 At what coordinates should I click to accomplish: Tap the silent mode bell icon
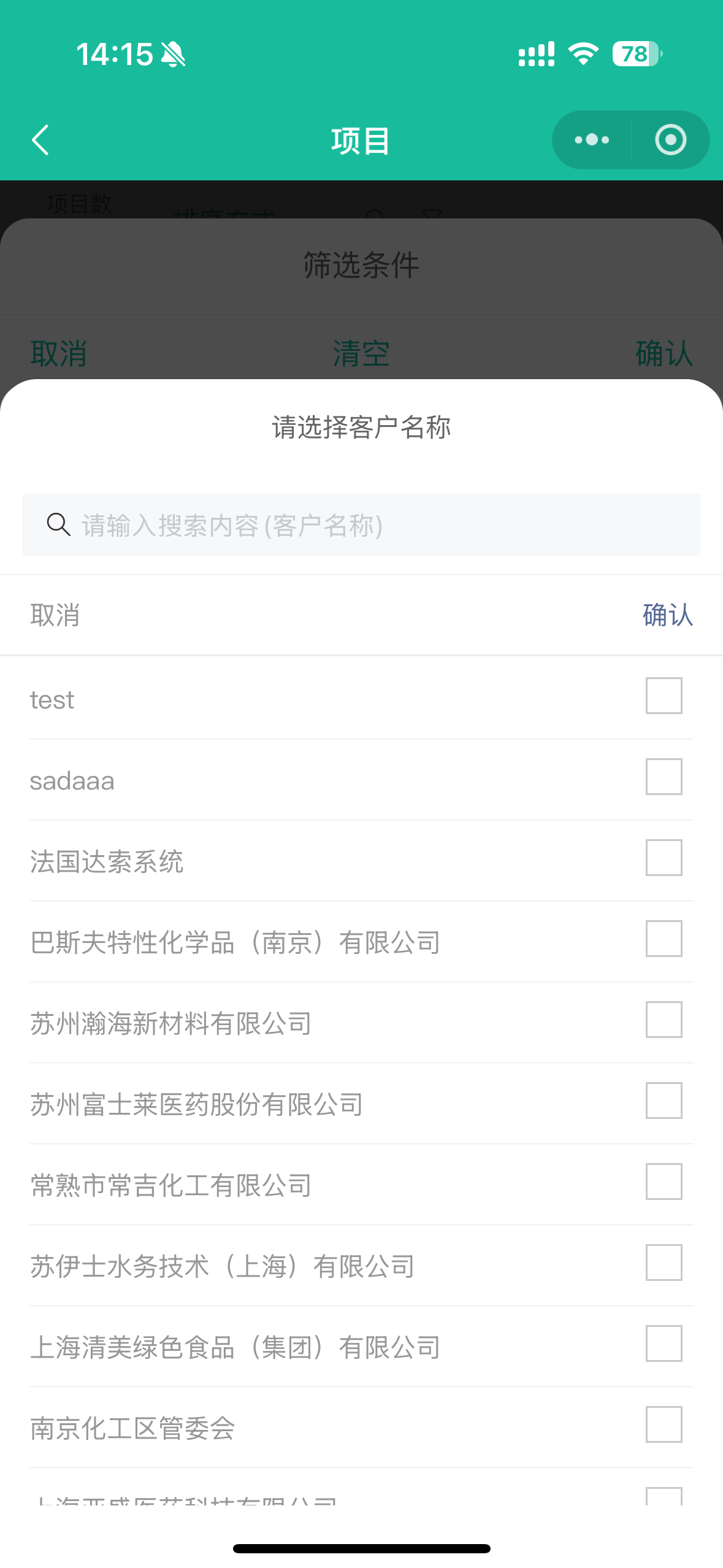click(173, 54)
